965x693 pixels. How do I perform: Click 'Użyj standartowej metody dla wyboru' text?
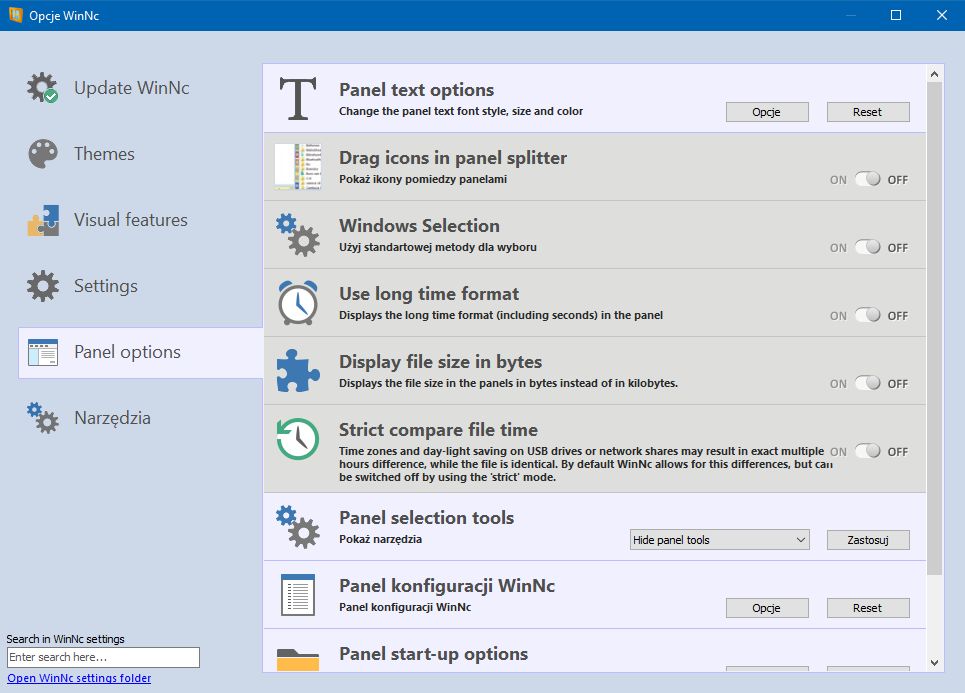[x=438, y=247]
